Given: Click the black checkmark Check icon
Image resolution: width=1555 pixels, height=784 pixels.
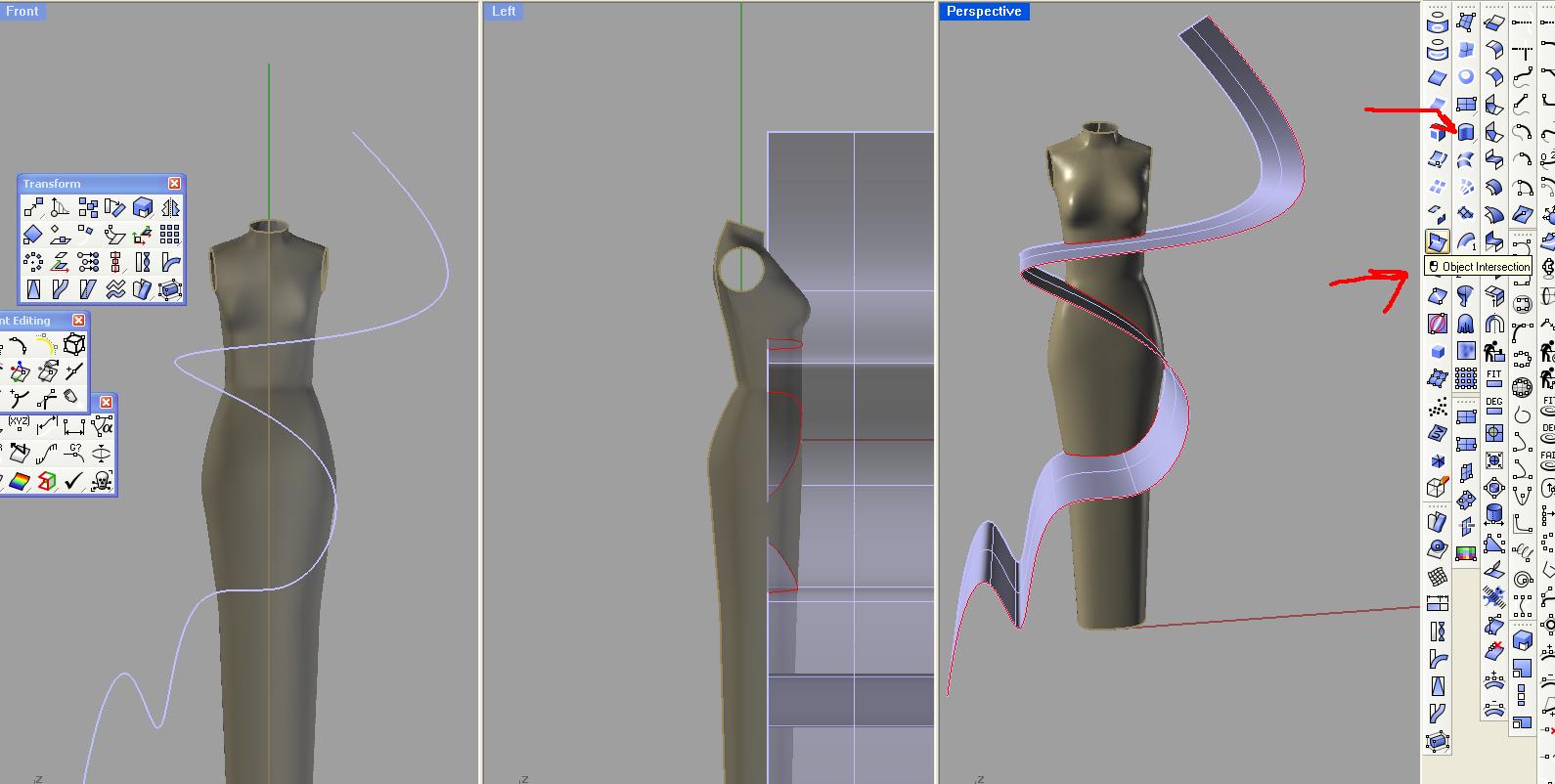Looking at the screenshot, I should 74,481.
